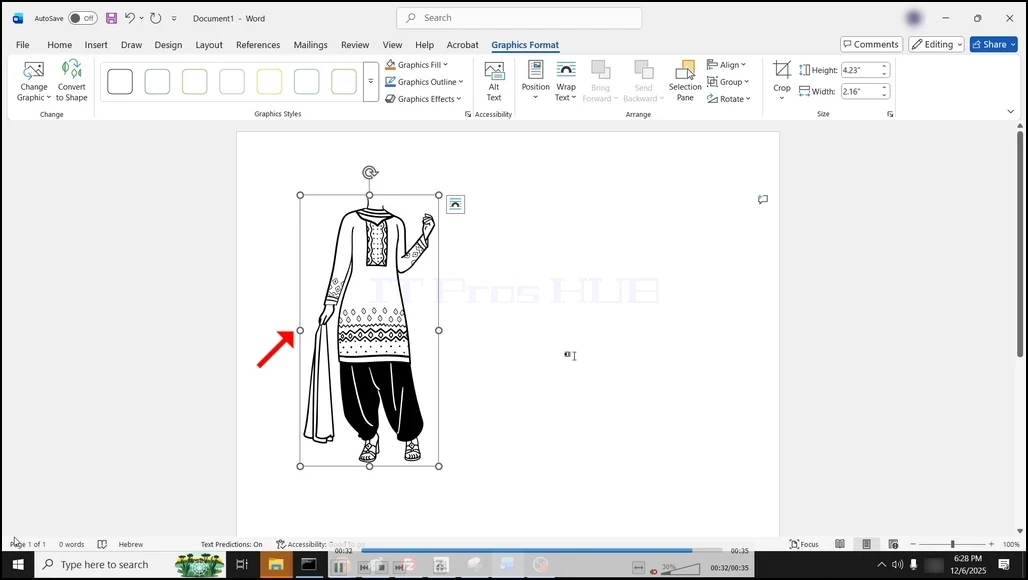Screen dimensions: 1028x580
Task: Click the rotation handle above graphic
Action: (370, 172)
